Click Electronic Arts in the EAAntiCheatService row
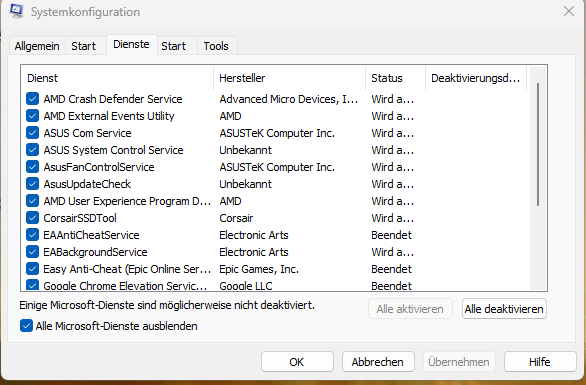The width and height of the screenshot is (586, 385). click(254, 235)
